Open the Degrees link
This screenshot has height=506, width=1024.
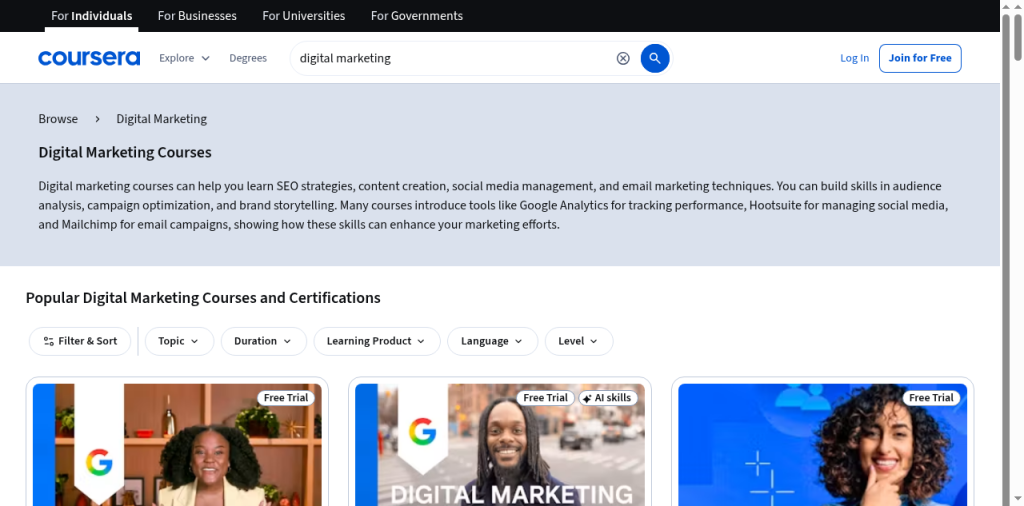(248, 58)
